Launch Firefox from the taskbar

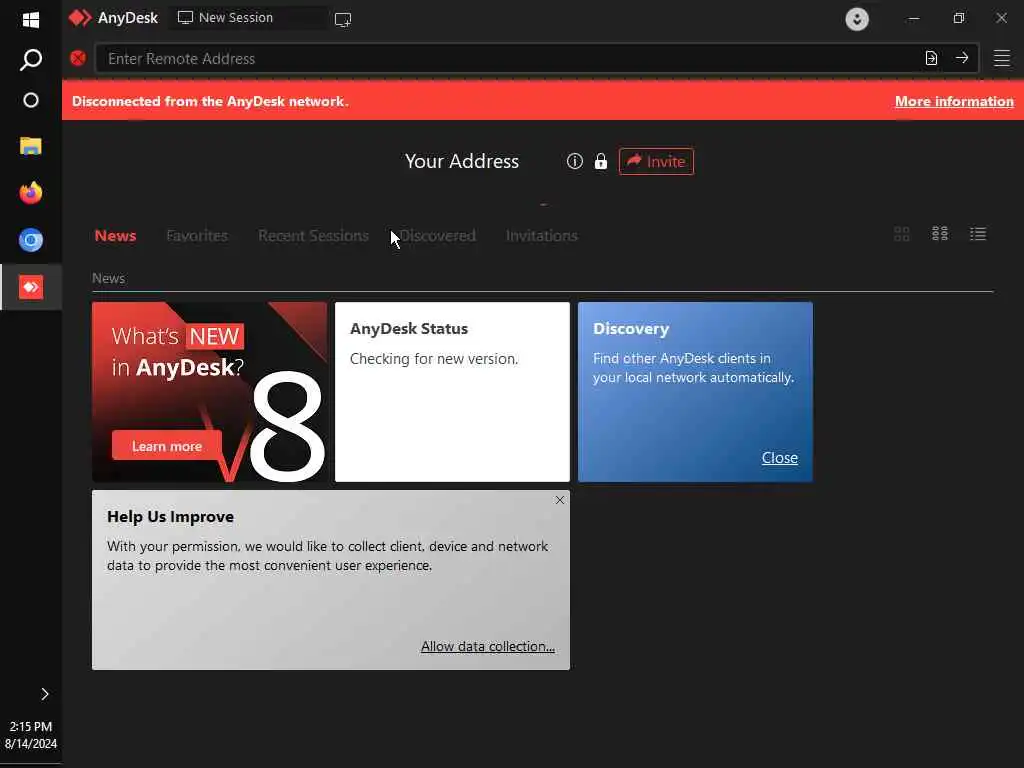click(x=31, y=193)
